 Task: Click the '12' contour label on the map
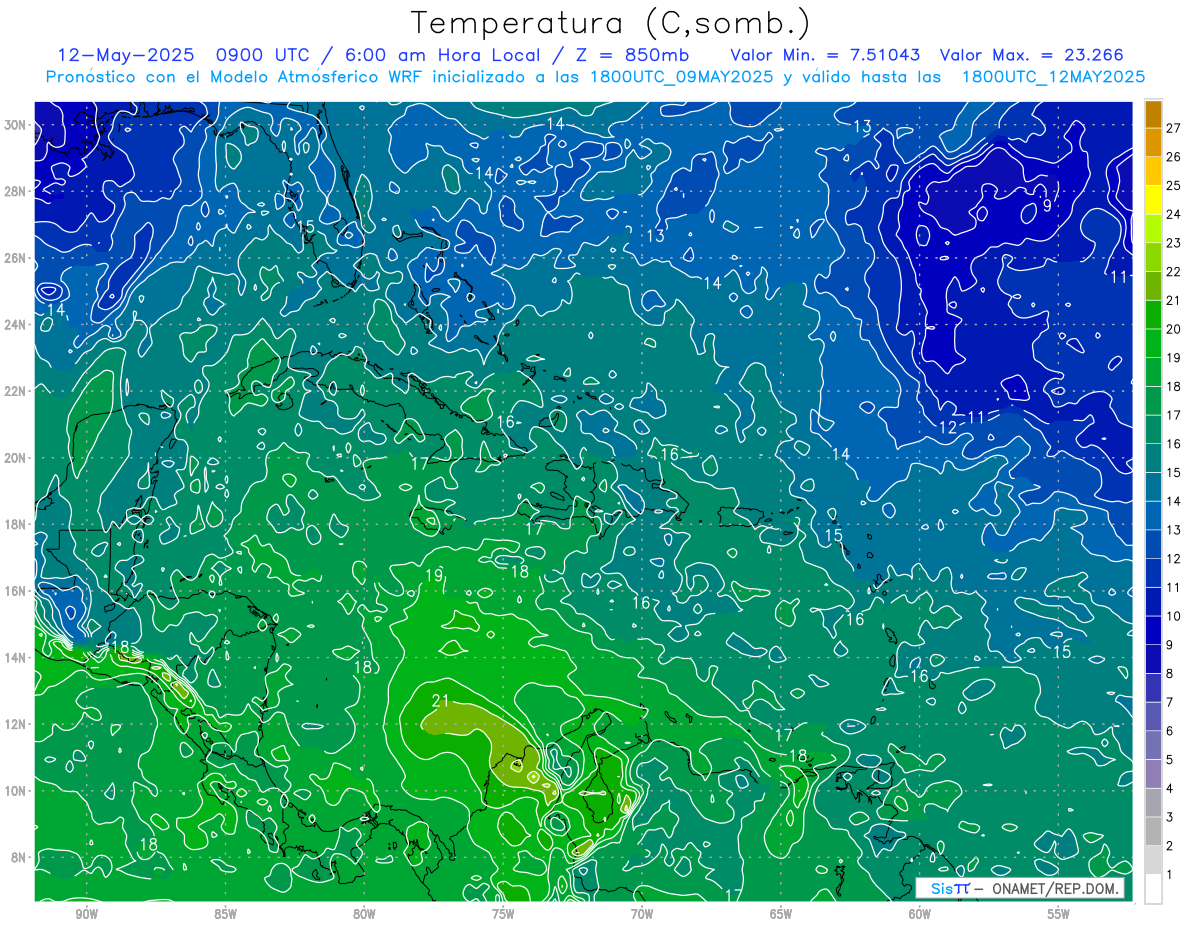pyautogui.click(x=948, y=427)
